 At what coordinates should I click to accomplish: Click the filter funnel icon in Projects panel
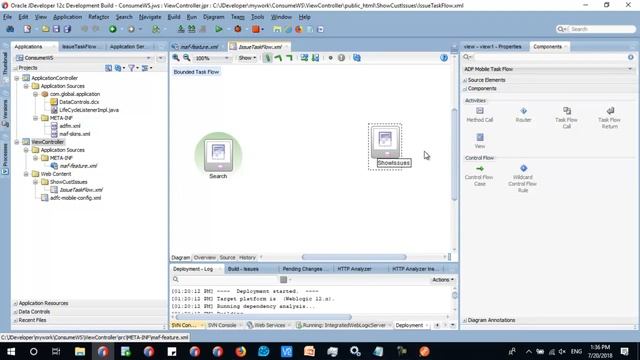(131, 68)
